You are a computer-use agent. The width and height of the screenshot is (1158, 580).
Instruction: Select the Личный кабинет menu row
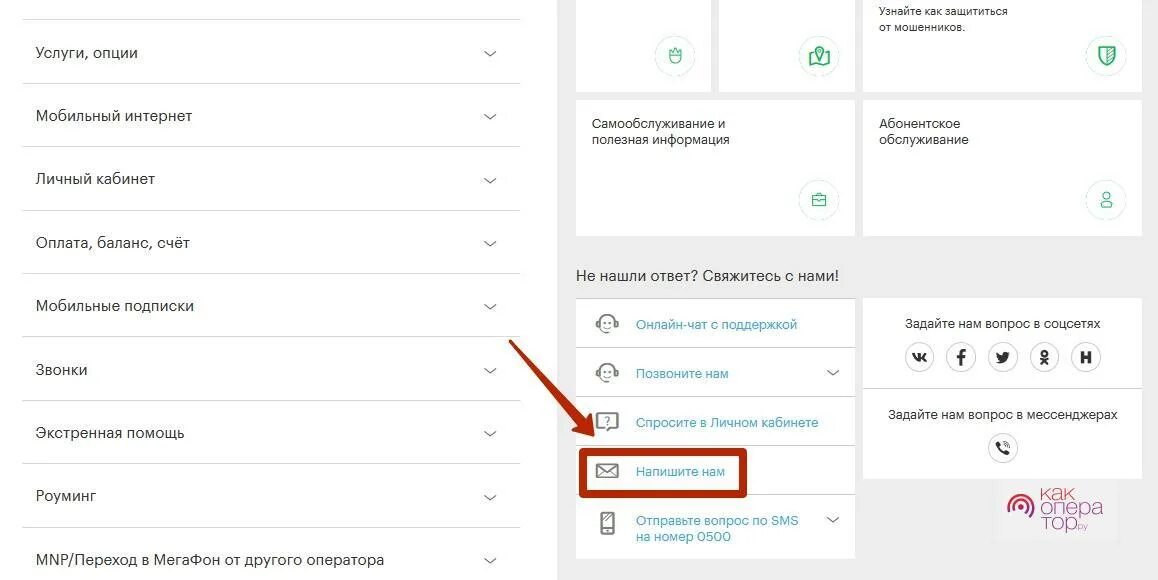click(271, 180)
